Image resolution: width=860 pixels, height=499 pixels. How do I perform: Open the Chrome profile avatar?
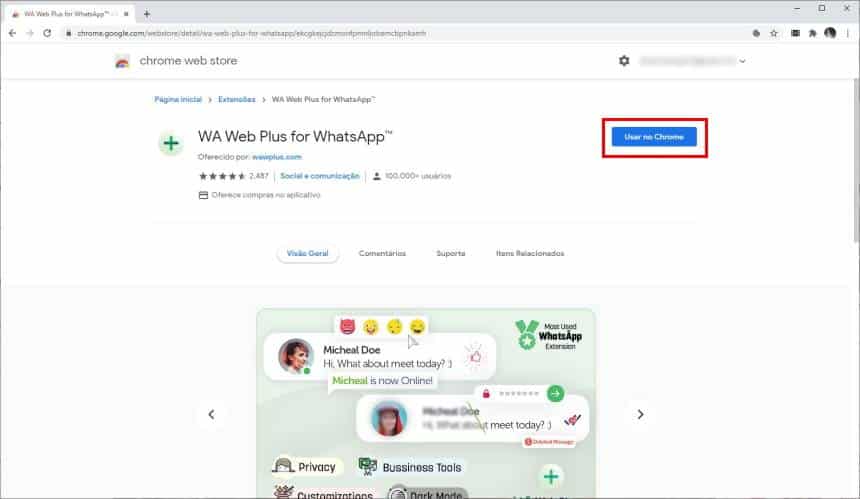pos(830,33)
